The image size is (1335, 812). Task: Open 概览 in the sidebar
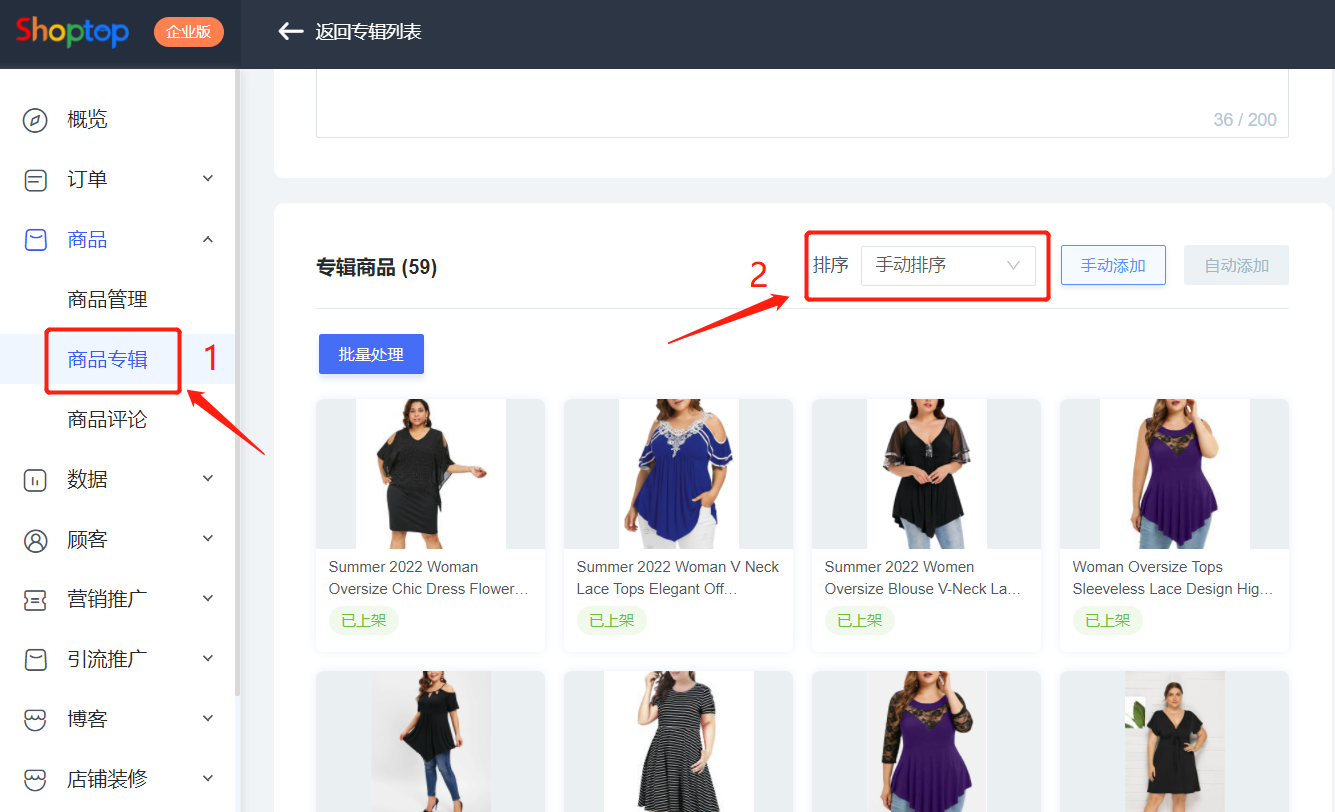click(x=88, y=120)
